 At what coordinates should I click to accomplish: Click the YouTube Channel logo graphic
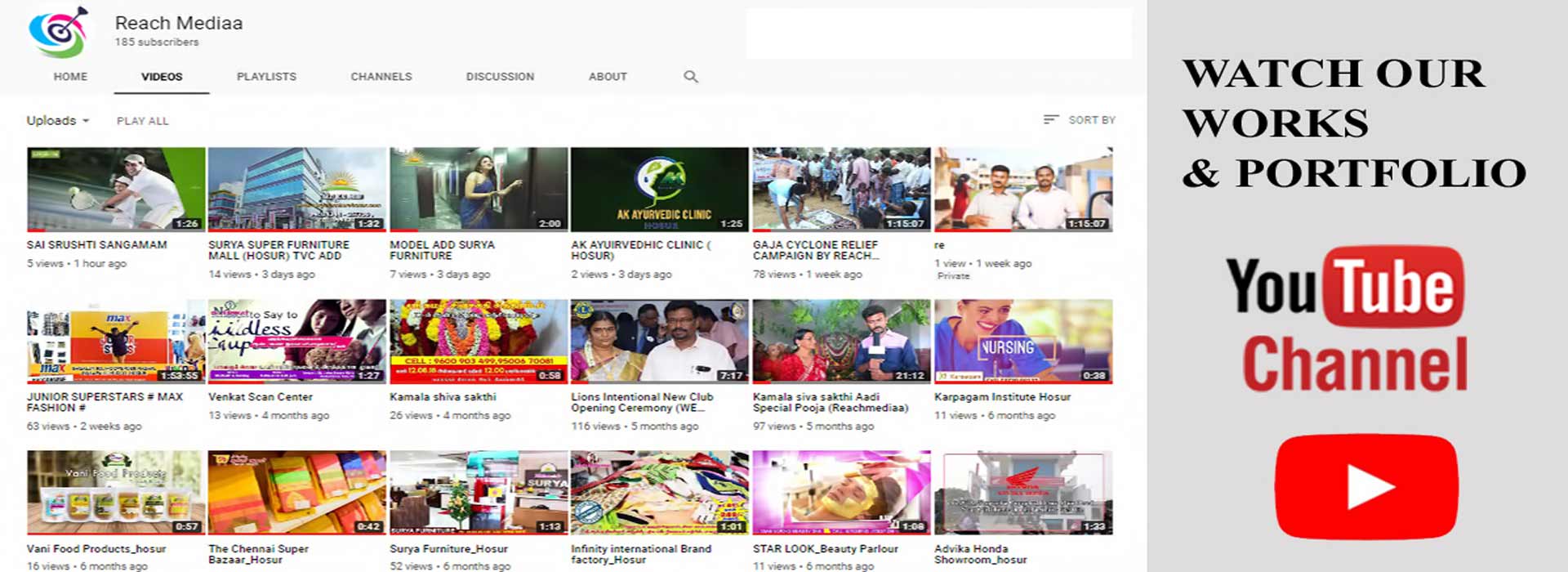(1347, 320)
